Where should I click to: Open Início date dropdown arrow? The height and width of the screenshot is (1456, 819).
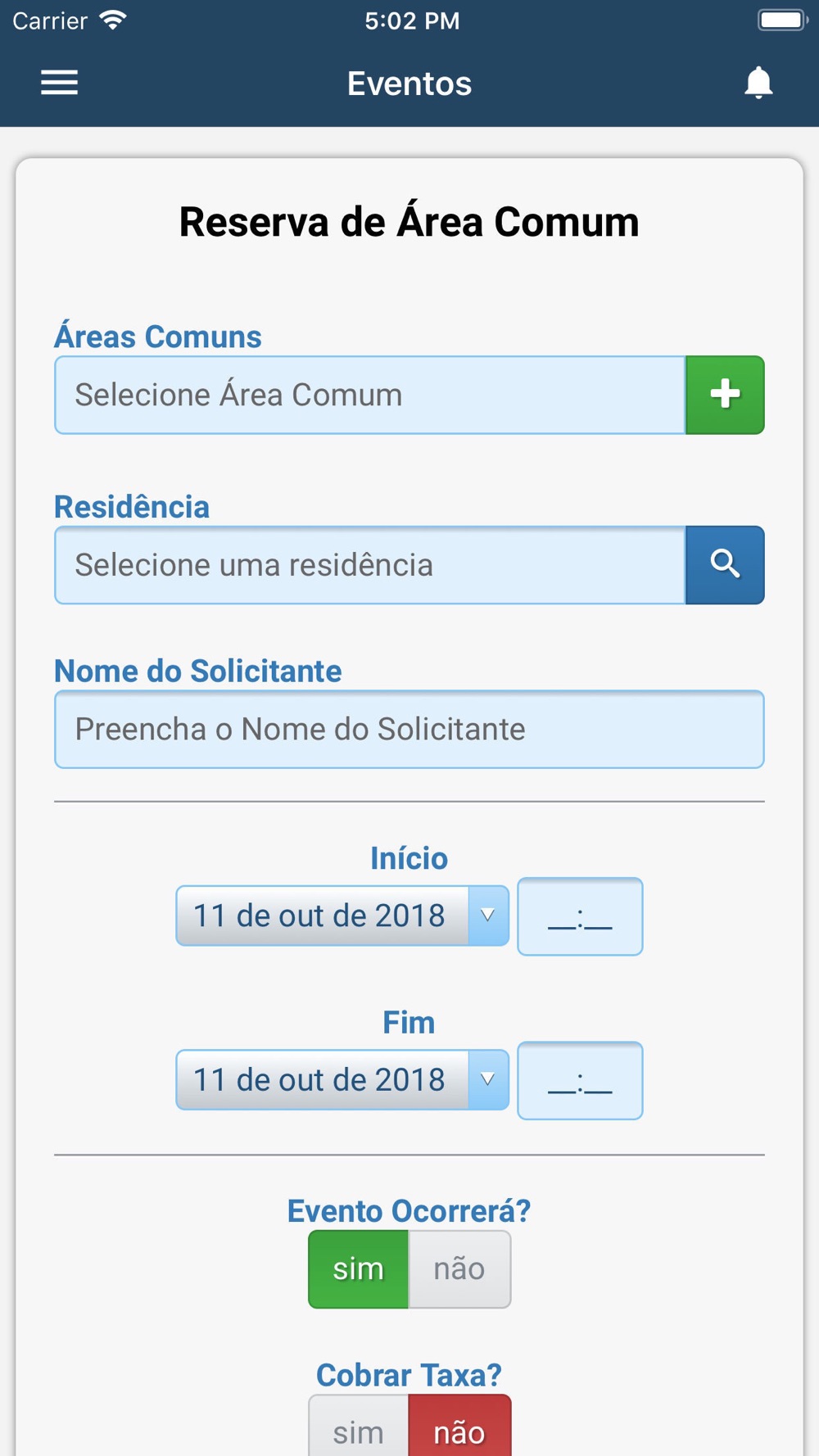488,916
